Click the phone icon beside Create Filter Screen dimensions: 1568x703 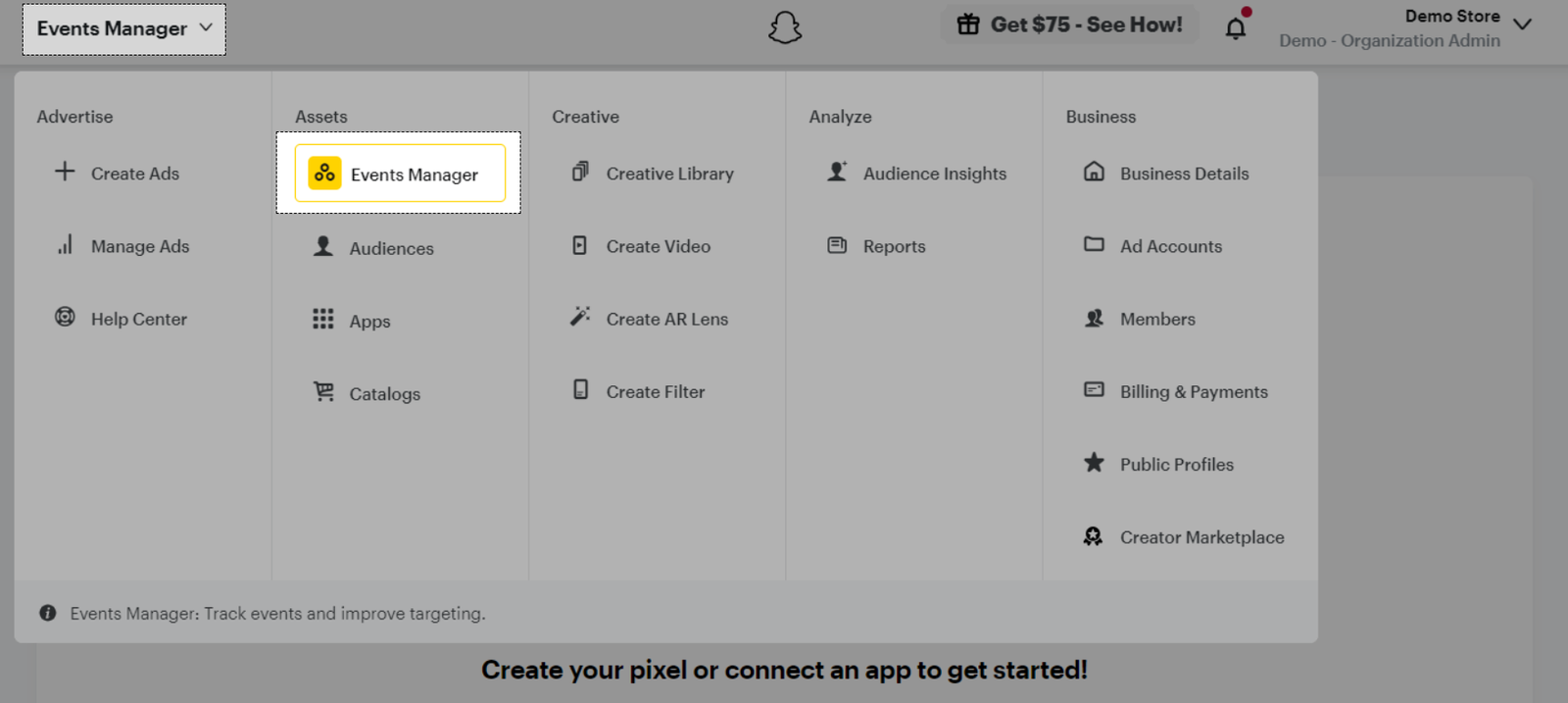(x=580, y=389)
